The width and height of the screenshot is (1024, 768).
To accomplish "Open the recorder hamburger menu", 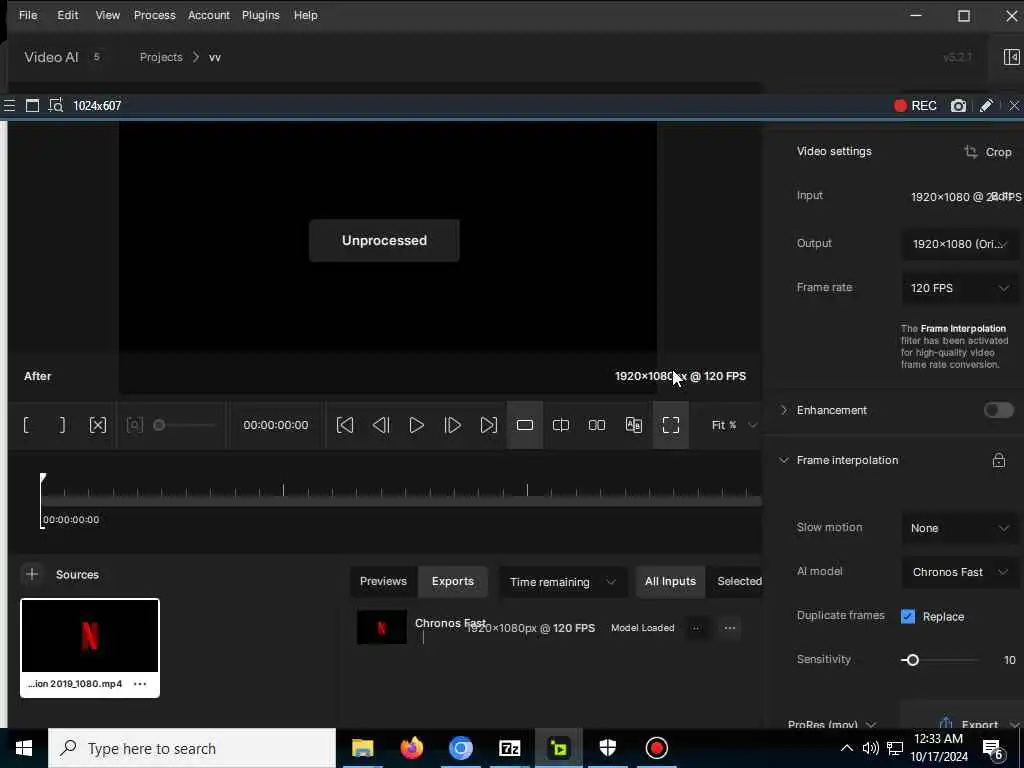I will click(x=9, y=106).
